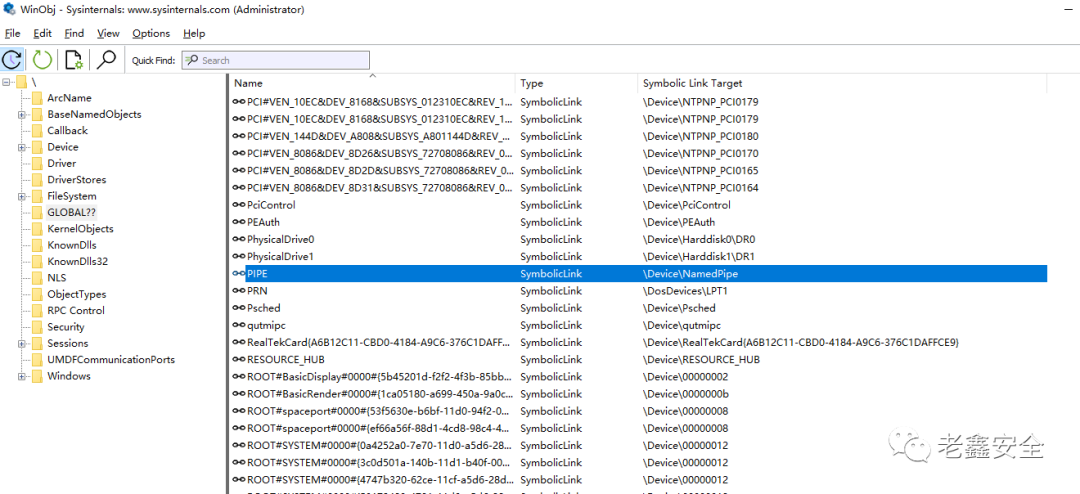The width and height of the screenshot is (1080, 494).
Task: Click the \Device\Harddisk0\DR0 target text
Action: [x=699, y=239]
